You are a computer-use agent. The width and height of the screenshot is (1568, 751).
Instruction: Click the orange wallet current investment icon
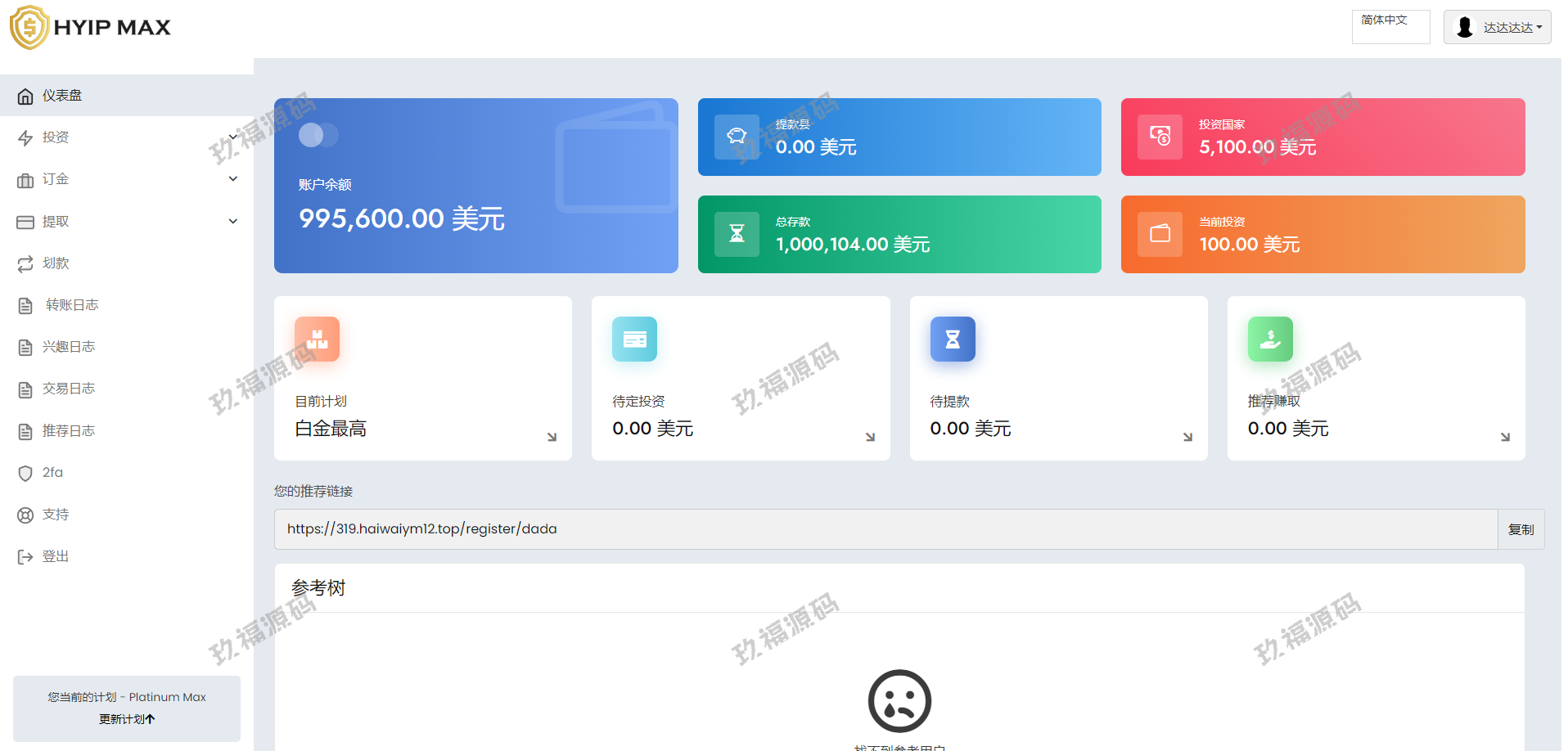pyautogui.click(x=1160, y=234)
